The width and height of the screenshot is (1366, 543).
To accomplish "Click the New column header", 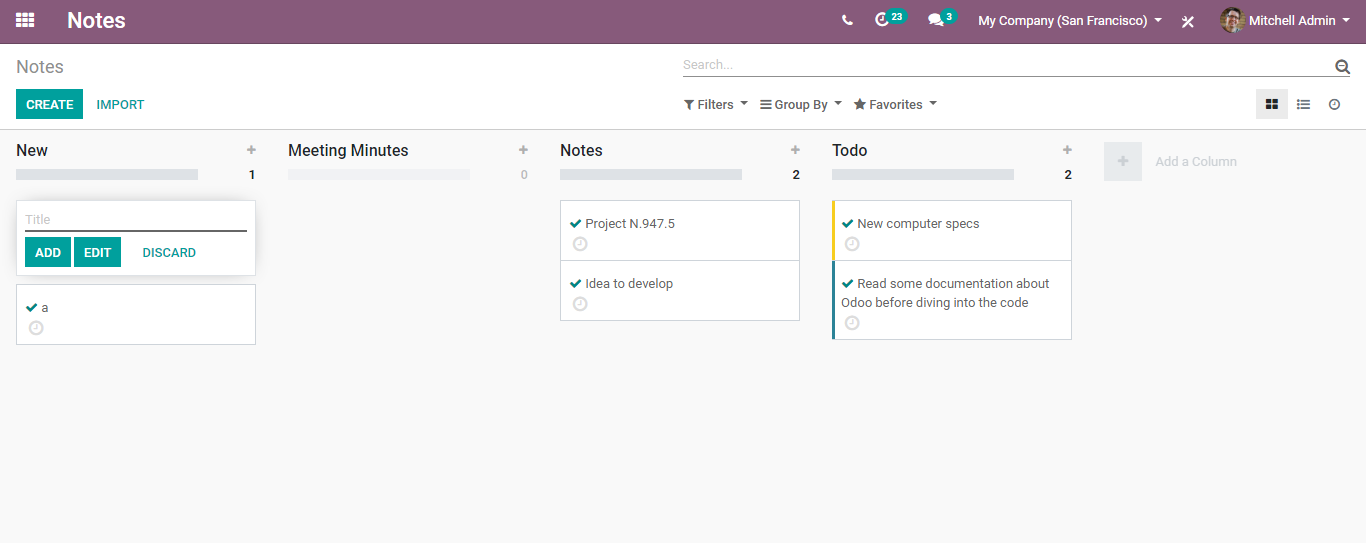I will [32, 150].
